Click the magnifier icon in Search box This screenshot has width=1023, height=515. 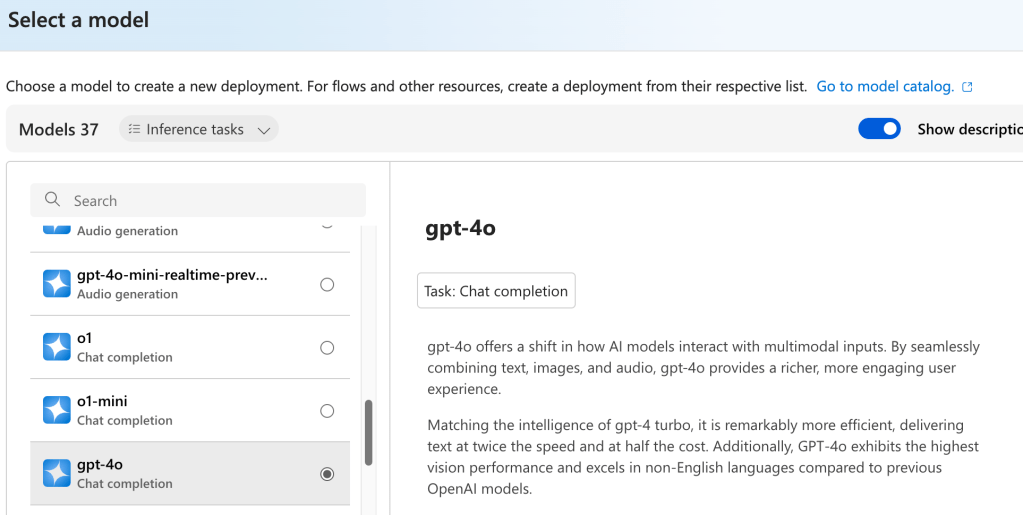tap(53, 200)
